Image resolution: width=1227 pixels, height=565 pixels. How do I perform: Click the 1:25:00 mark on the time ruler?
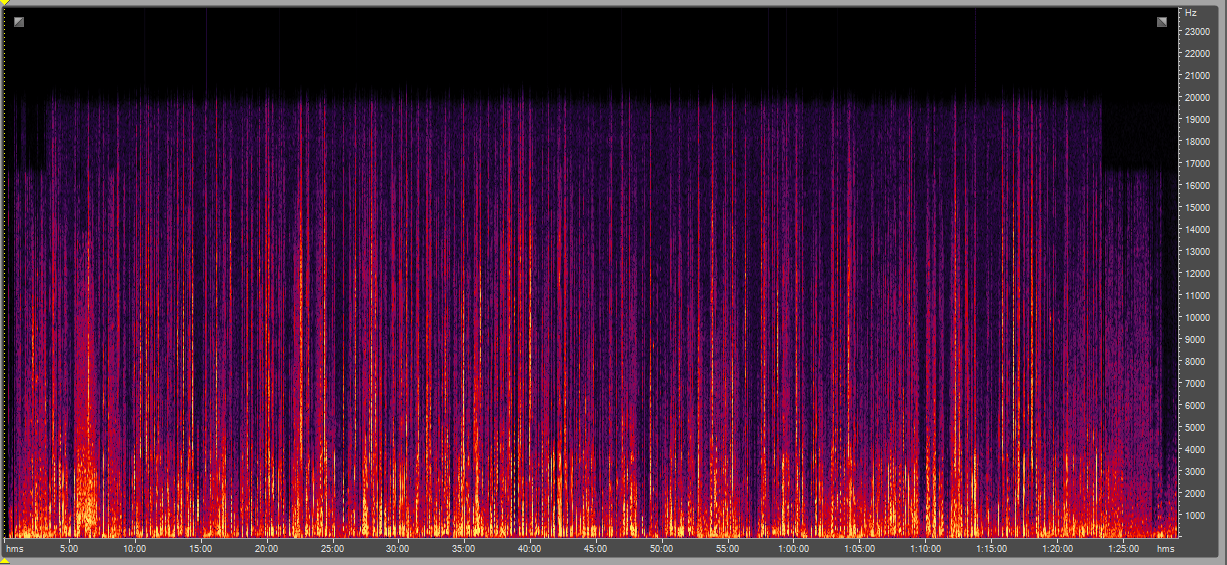coord(1123,549)
